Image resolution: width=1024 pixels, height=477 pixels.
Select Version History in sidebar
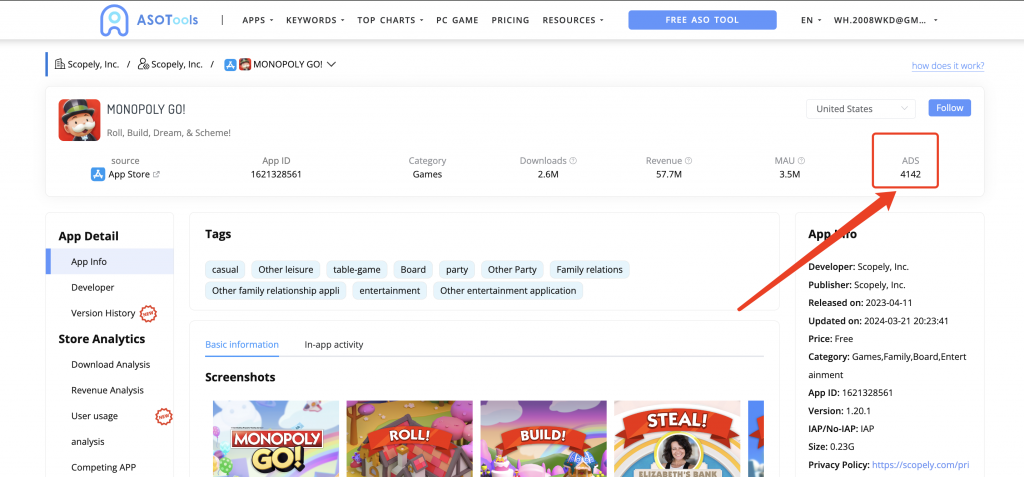point(103,313)
